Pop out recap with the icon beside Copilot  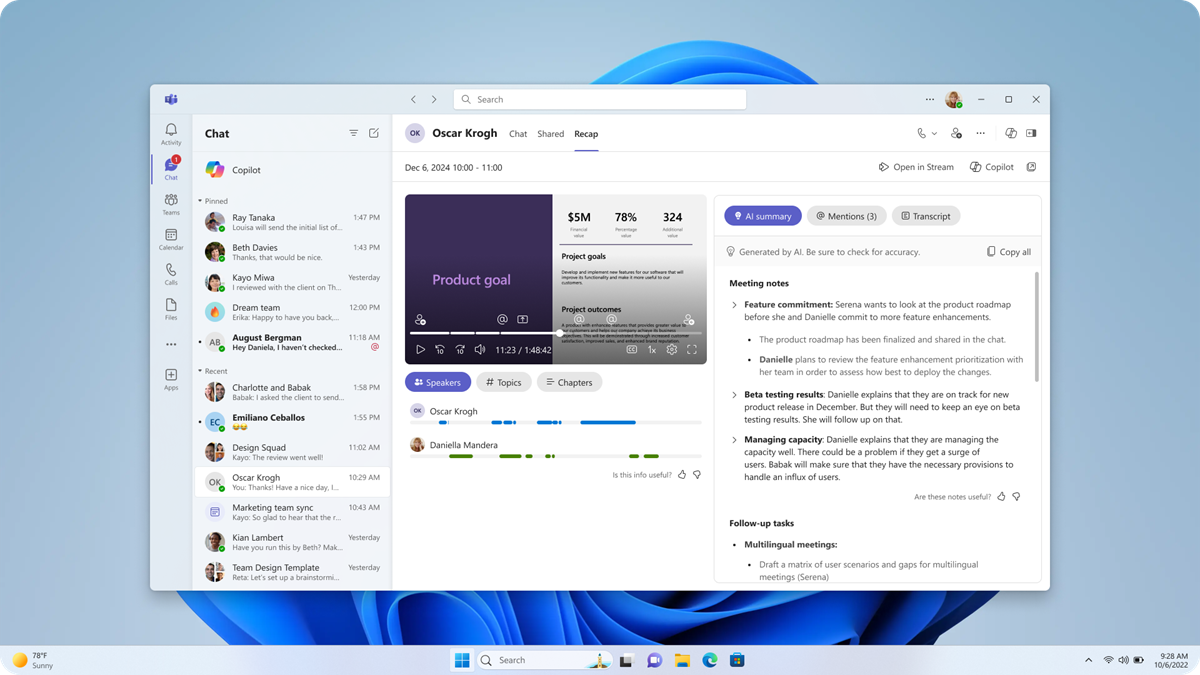click(x=1031, y=167)
